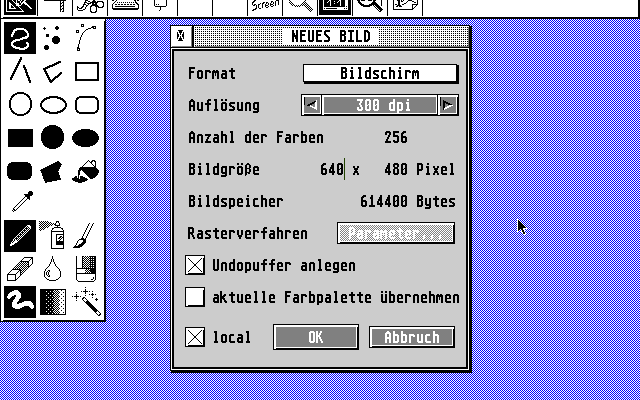Image resolution: width=640 pixels, height=400 pixels.
Task: Toggle the 'local' checkbox
Action: coord(195,337)
